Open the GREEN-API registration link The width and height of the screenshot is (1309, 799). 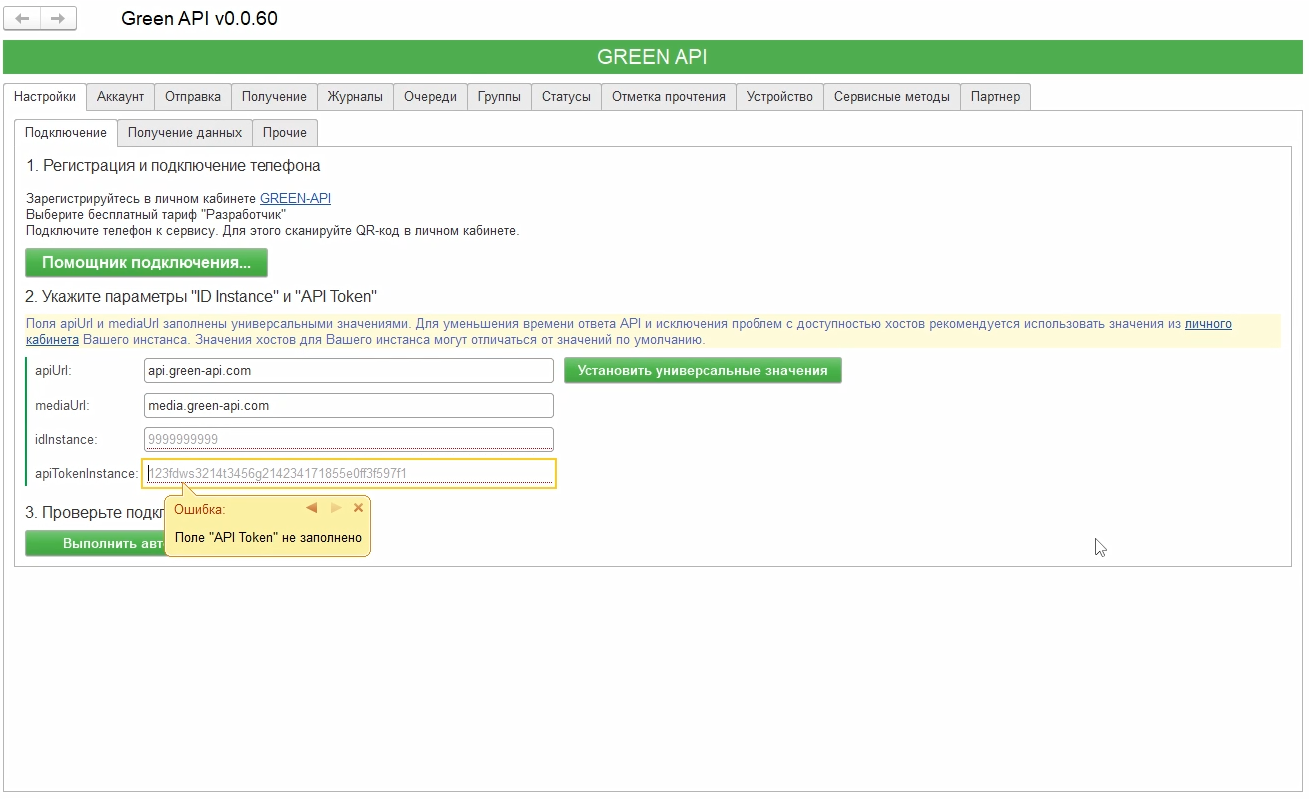(x=295, y=198)
